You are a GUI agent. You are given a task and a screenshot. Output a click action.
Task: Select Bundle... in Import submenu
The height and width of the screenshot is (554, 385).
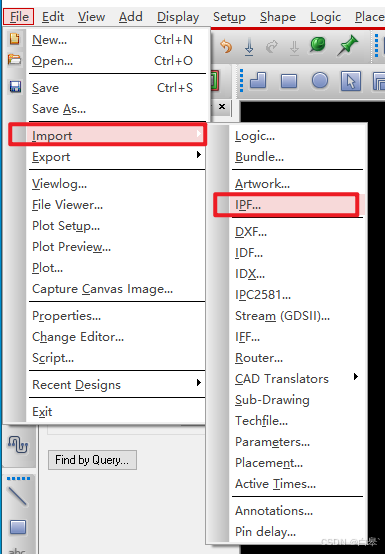pos(297,157)
